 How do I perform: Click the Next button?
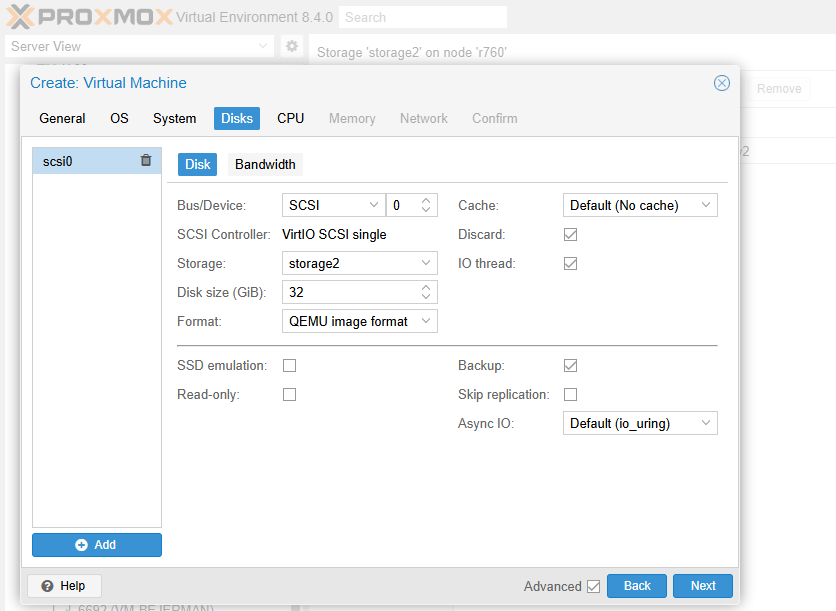click(703, 586)
